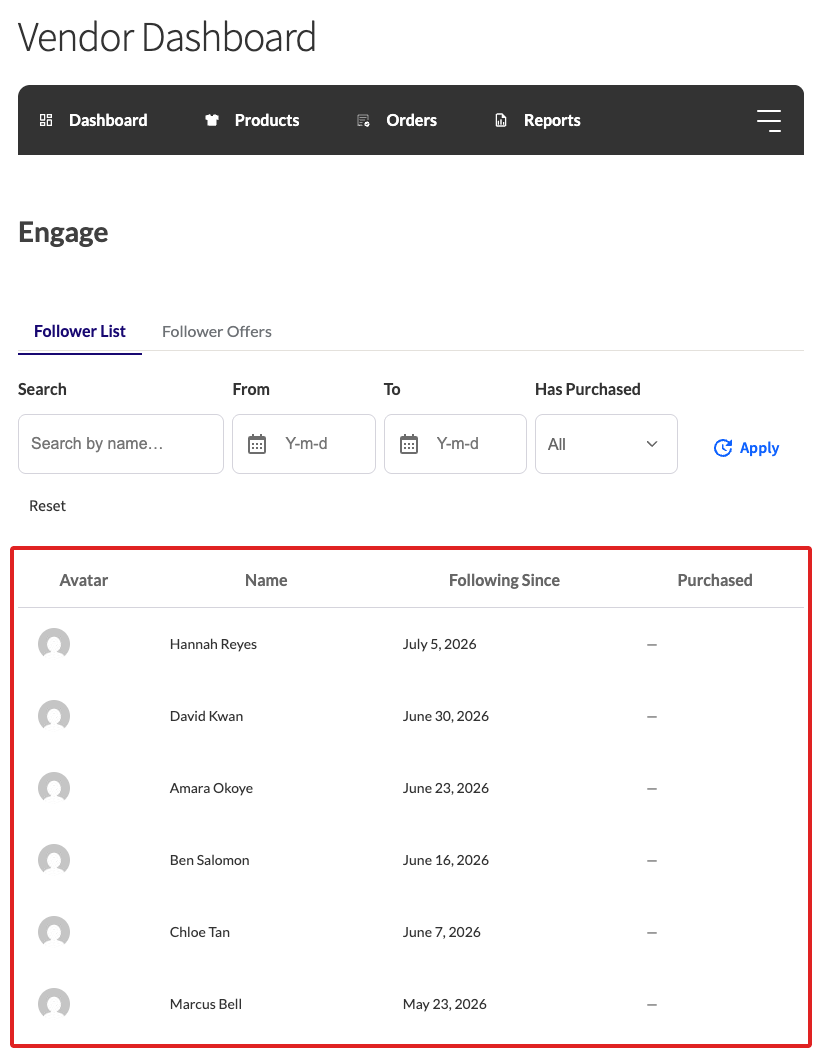This screenshot has height=1058, width=820.
Task: Select the name Ben Salomon
Action: click(x=209, y=860)
